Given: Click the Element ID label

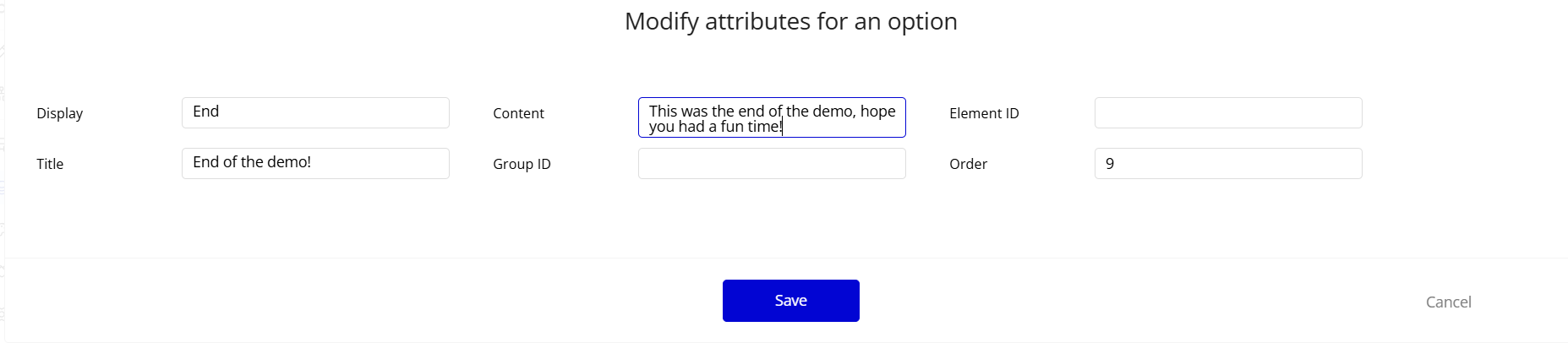Looking at the screenshot, I should (x=984, y=113).
